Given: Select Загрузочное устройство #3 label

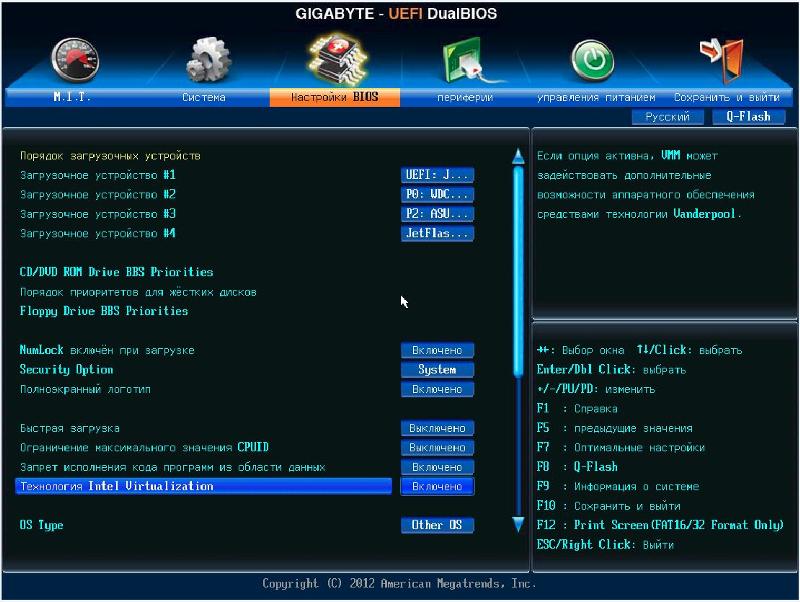Looking at the screenshot, I should click(x=97, y=214).
